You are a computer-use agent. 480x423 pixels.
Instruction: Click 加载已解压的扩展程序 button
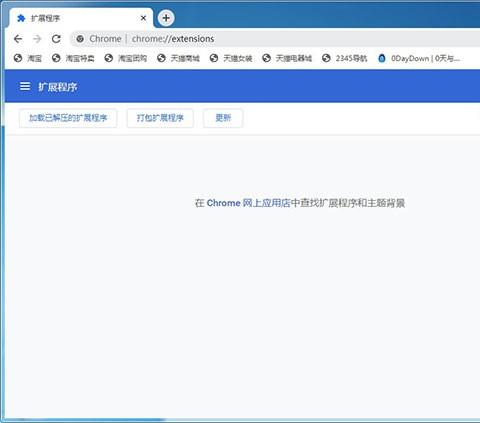[68, 118]
